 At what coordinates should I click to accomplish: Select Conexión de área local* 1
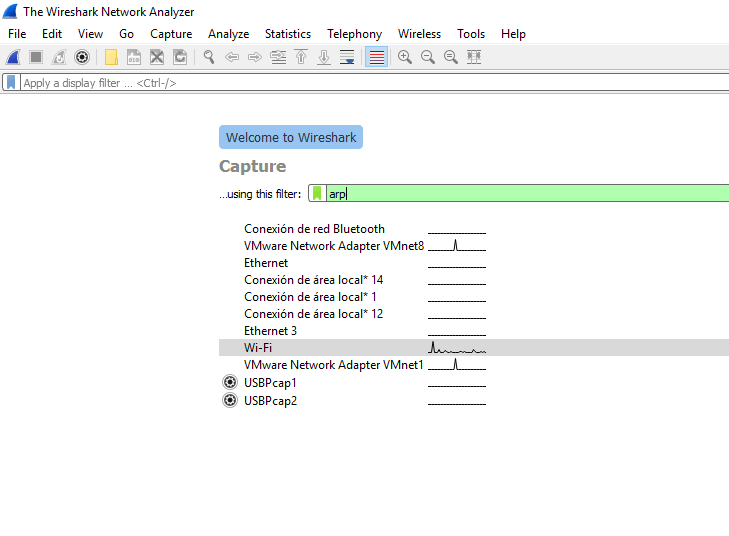point(310,297)
